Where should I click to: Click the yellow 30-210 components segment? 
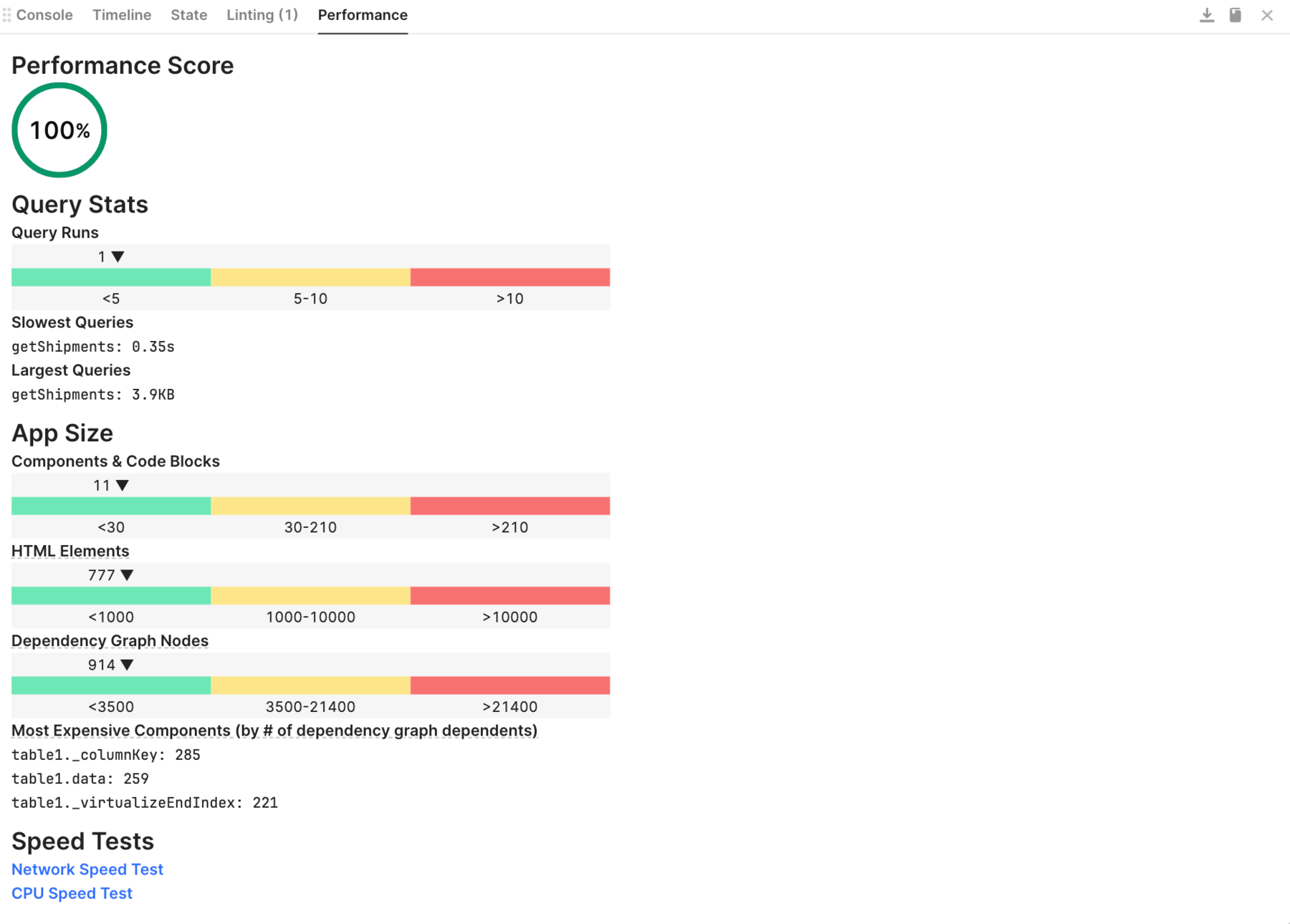[310, 506]
